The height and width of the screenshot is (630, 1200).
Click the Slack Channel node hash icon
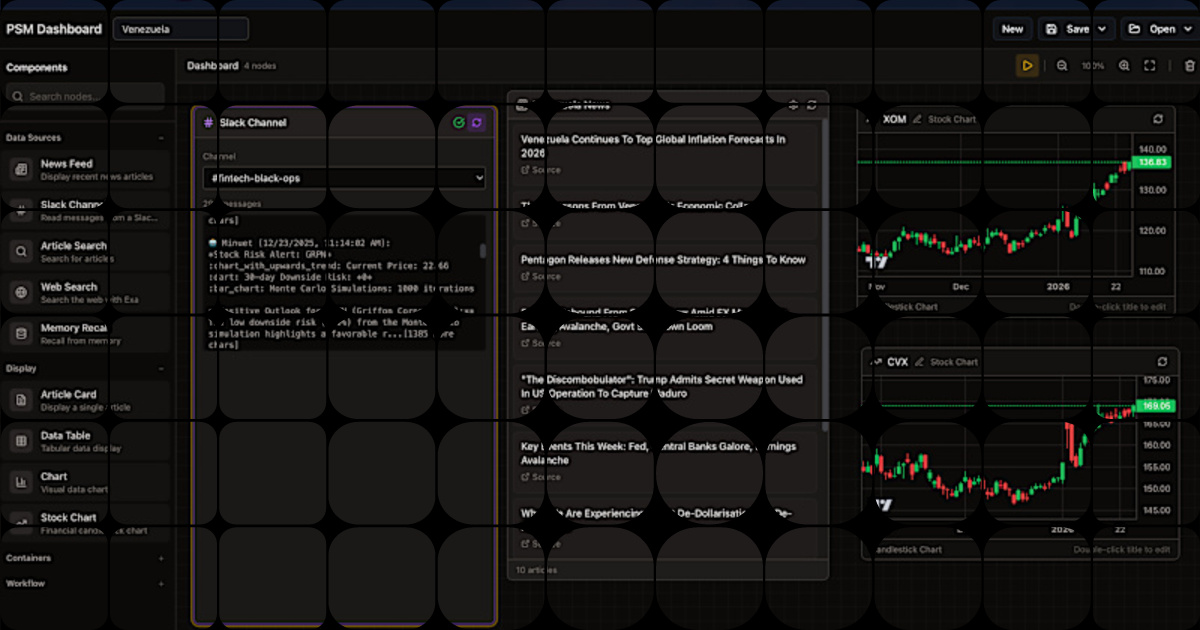[208, 122]
